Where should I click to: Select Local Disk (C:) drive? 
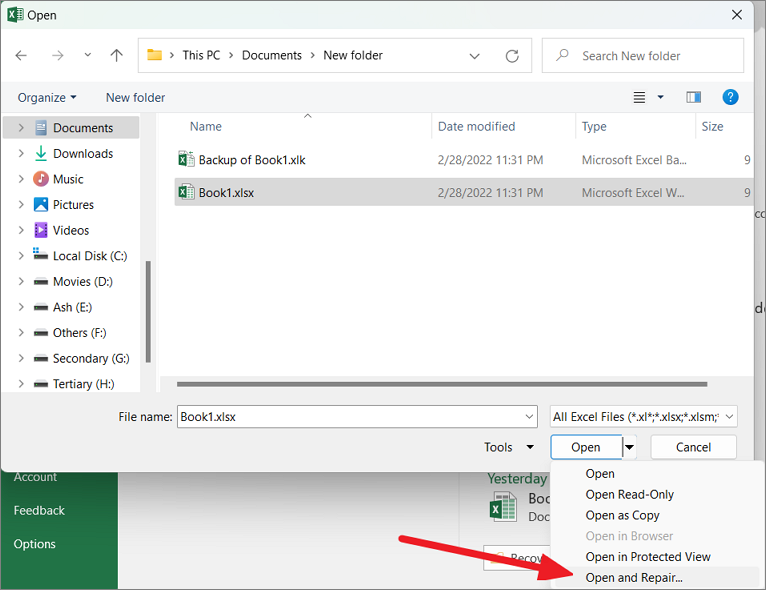pos(90,256)
